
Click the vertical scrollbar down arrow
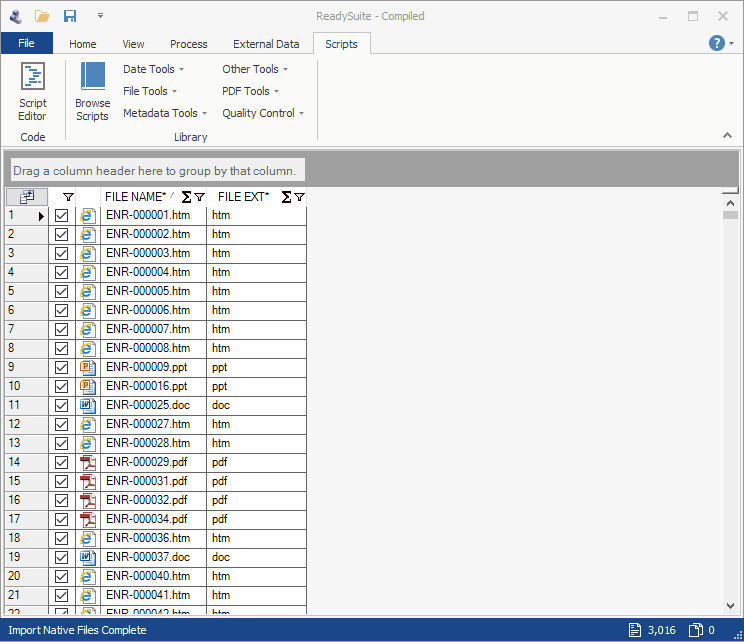pos(730,605)
